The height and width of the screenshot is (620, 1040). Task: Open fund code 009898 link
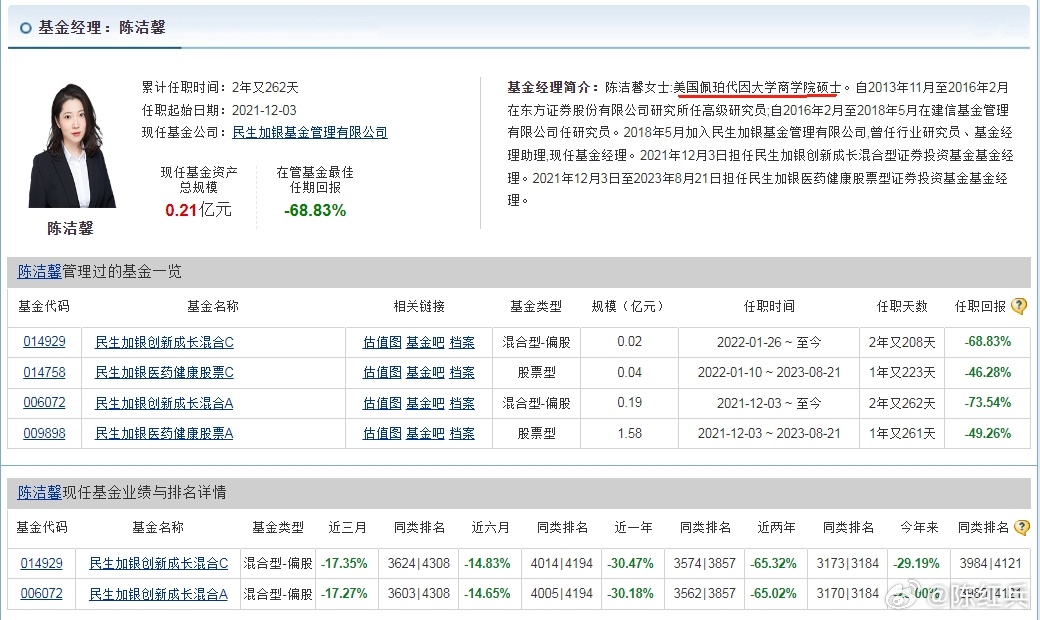coord(44,433)
